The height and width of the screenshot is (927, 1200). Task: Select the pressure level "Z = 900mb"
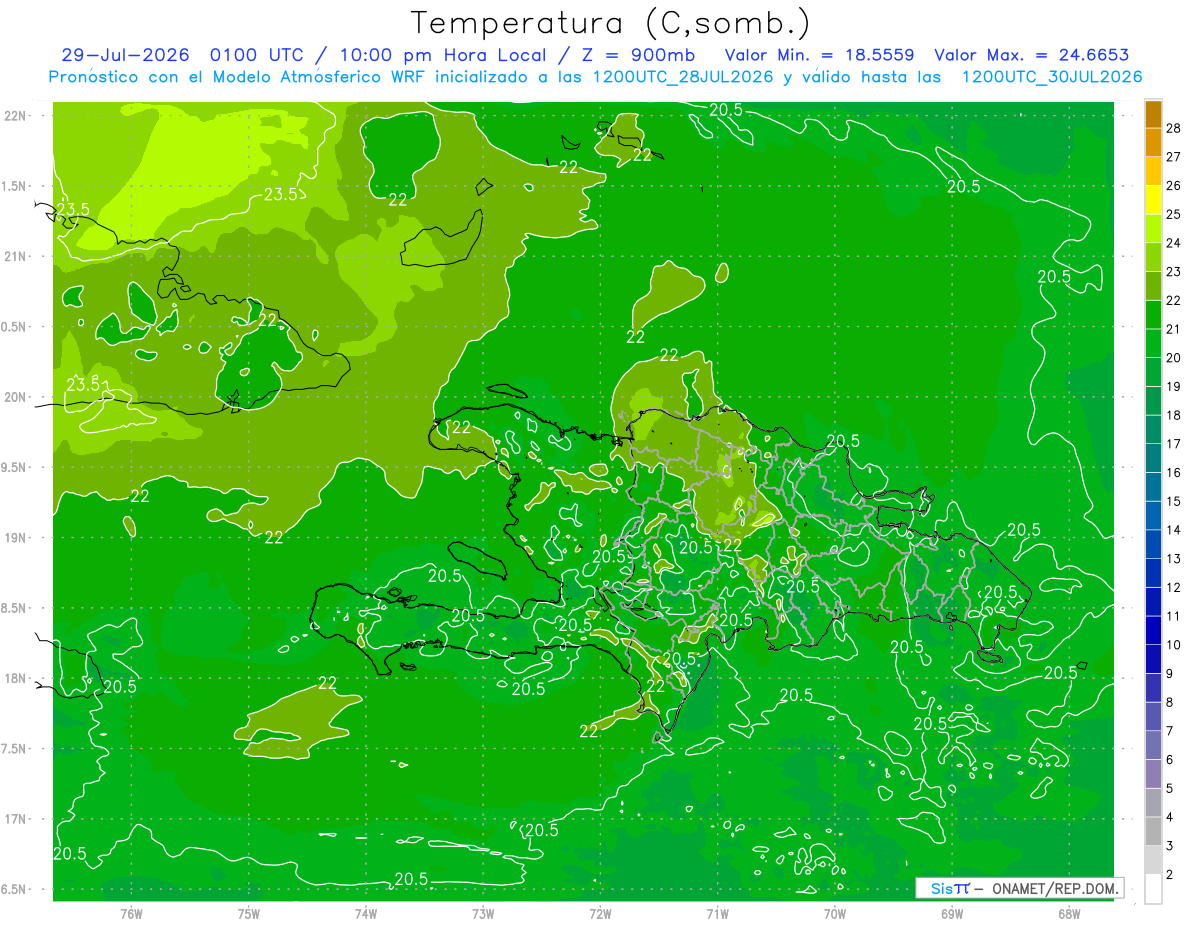638,55
